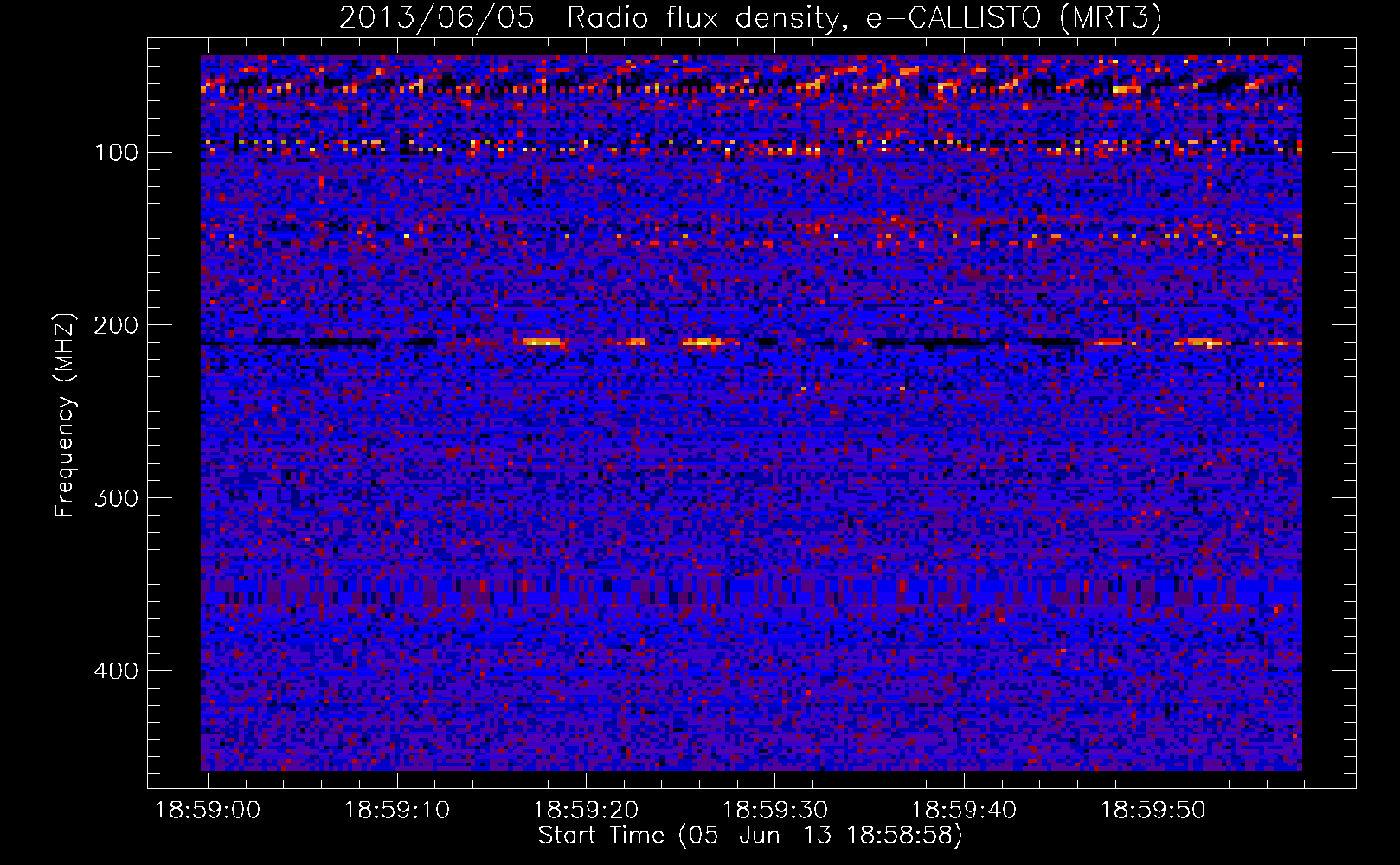Click the 100 frequency tick label

coord(117,152)
